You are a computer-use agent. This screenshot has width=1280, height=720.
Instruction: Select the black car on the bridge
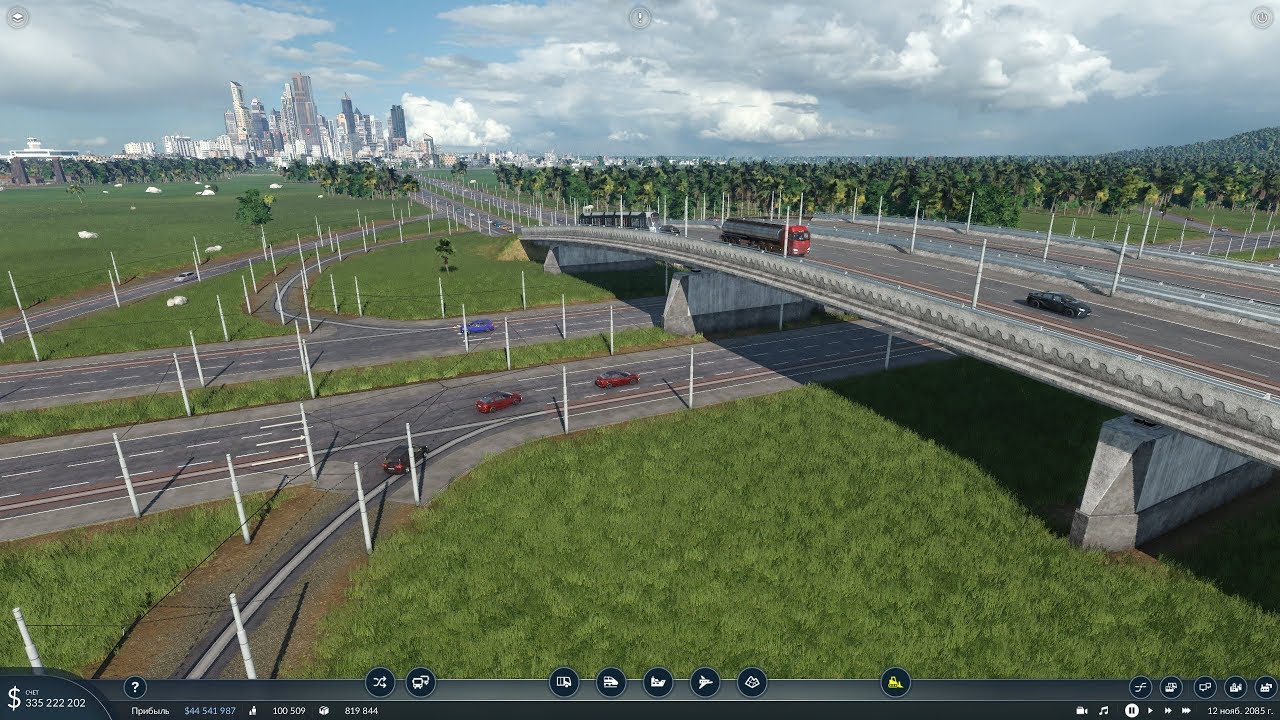pos(1059,304)
